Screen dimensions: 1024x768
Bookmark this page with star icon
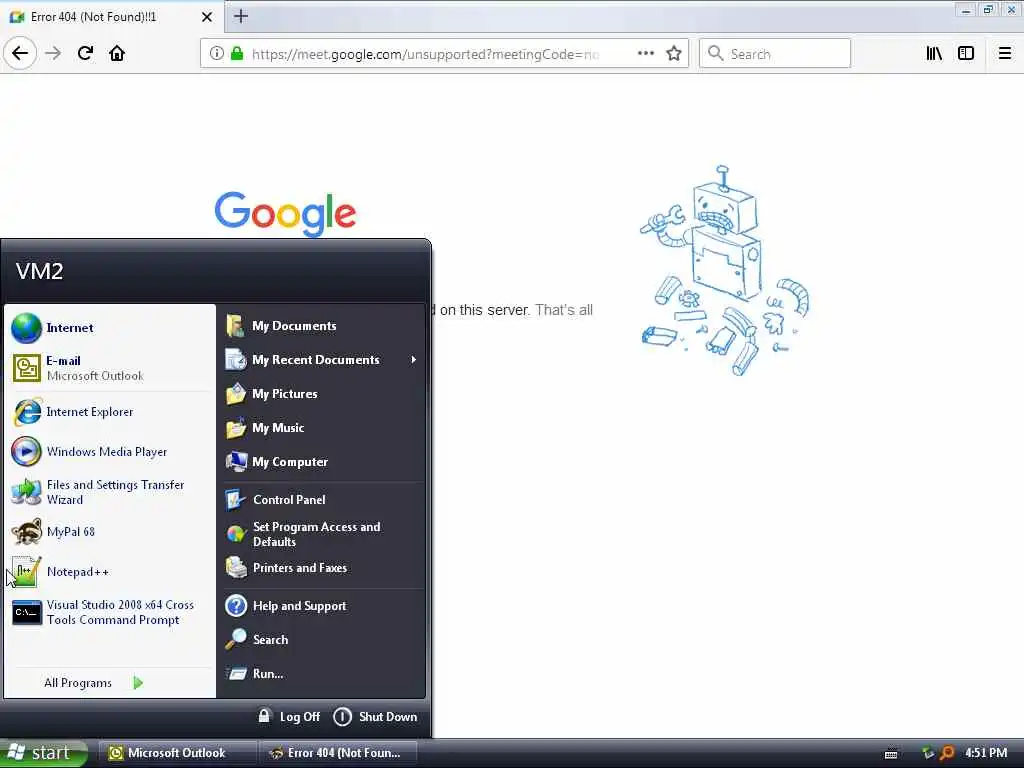674,54
